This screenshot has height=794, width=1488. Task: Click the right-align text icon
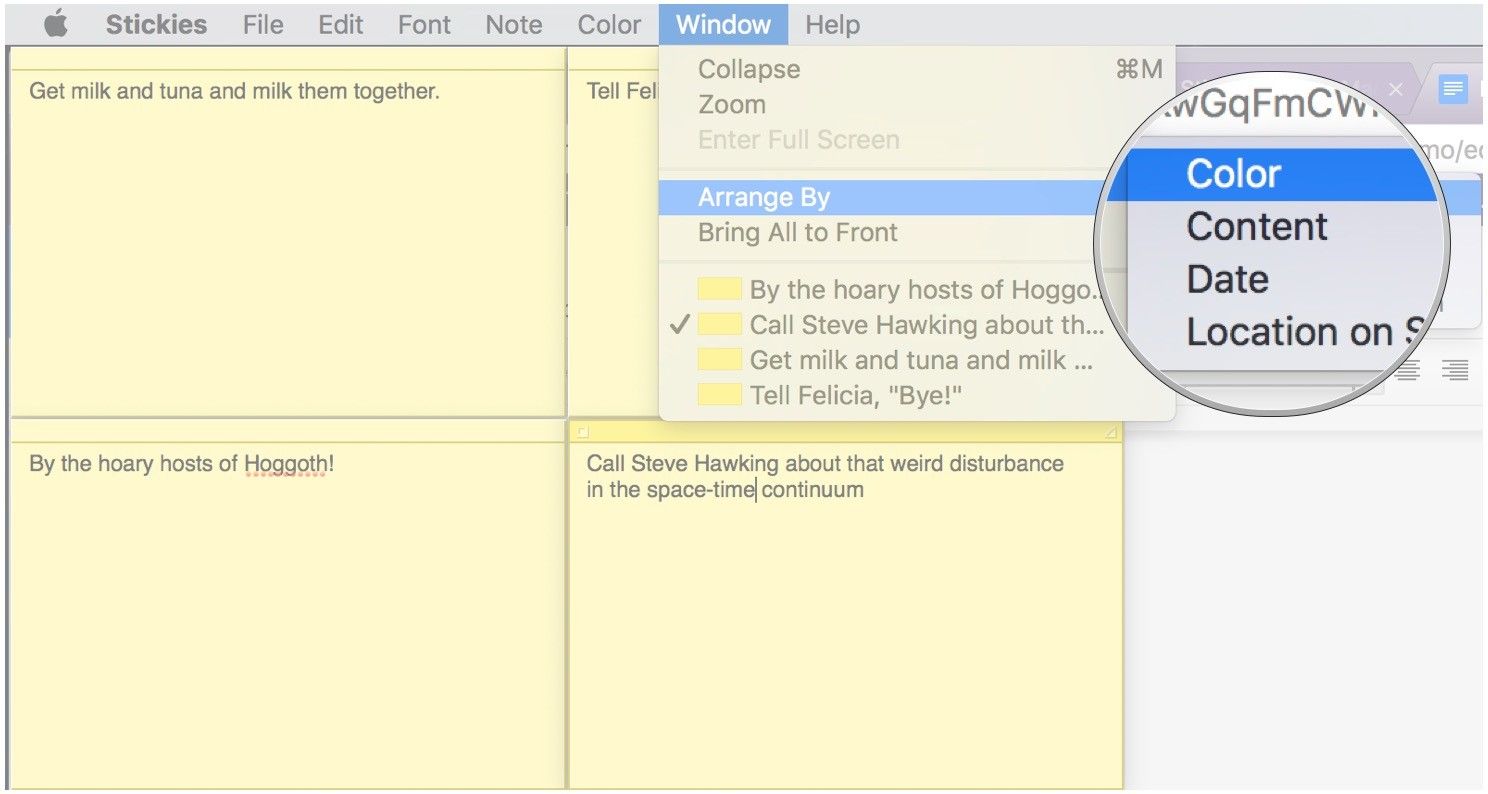click(x=1455, y=371)
